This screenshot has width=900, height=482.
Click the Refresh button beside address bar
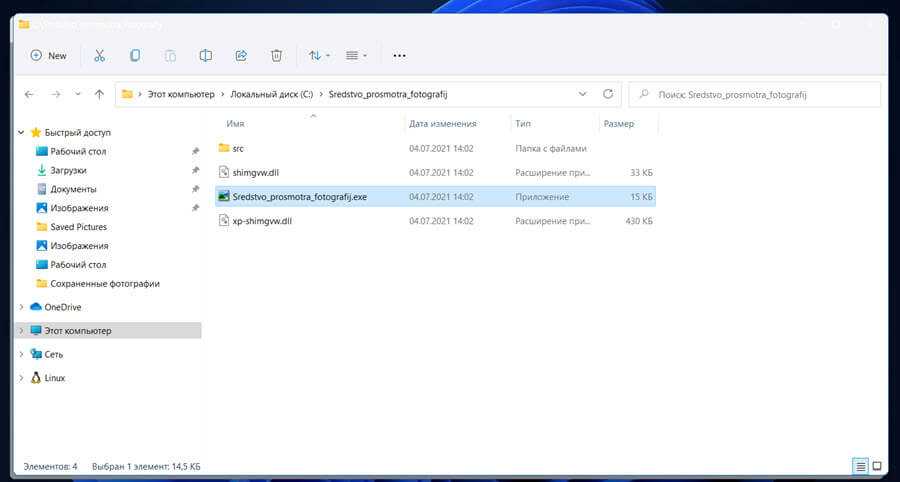tap(608, 94)
